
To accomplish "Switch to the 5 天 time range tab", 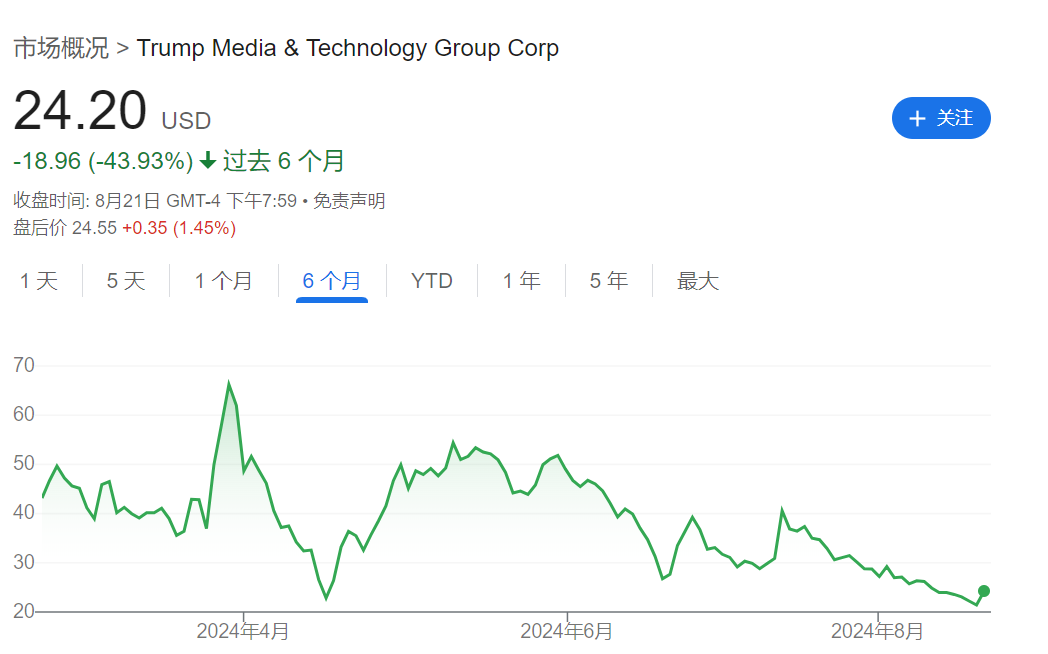I will pyautogui.click(x=123, y=281).
